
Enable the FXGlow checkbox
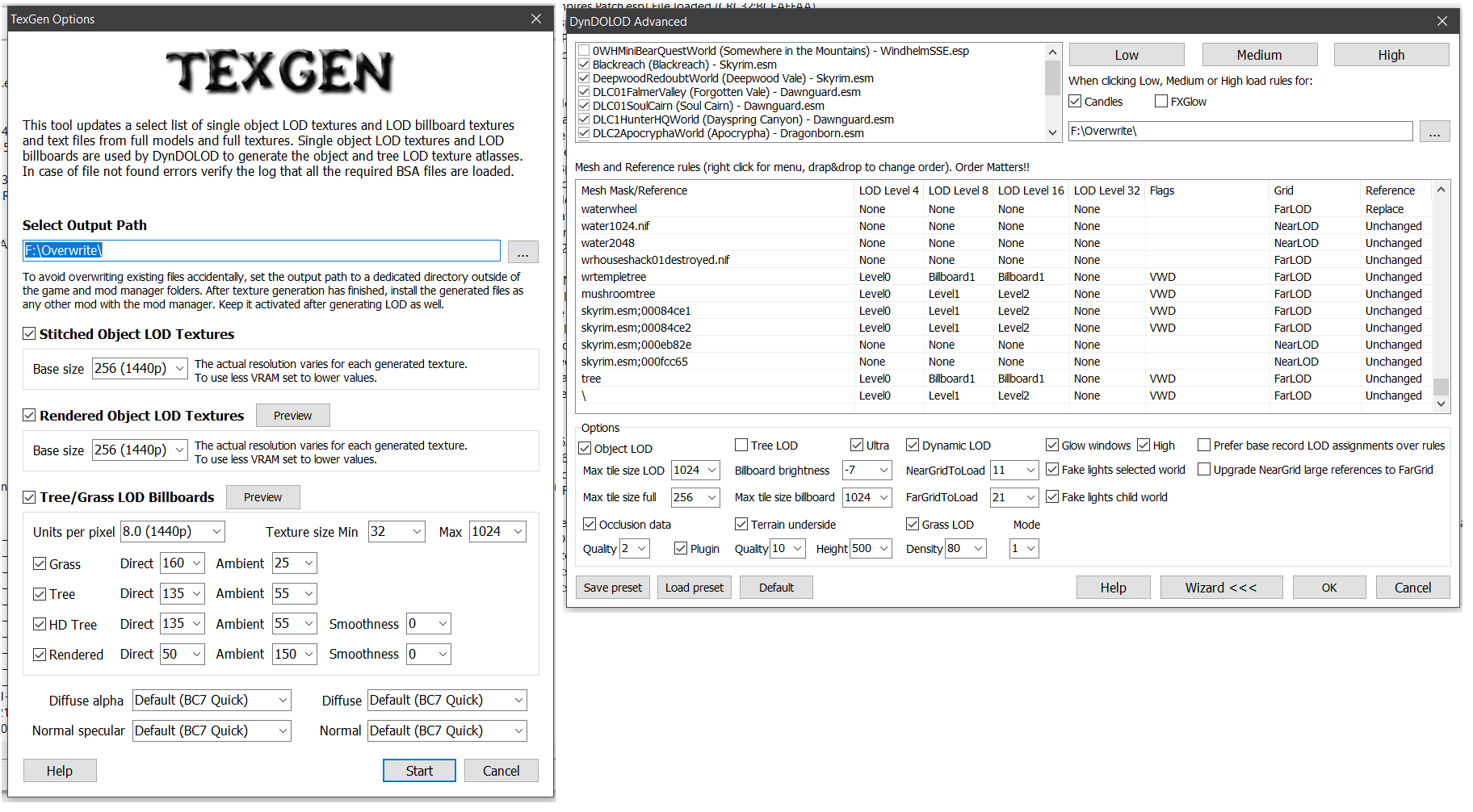(x=1161, y=101)
